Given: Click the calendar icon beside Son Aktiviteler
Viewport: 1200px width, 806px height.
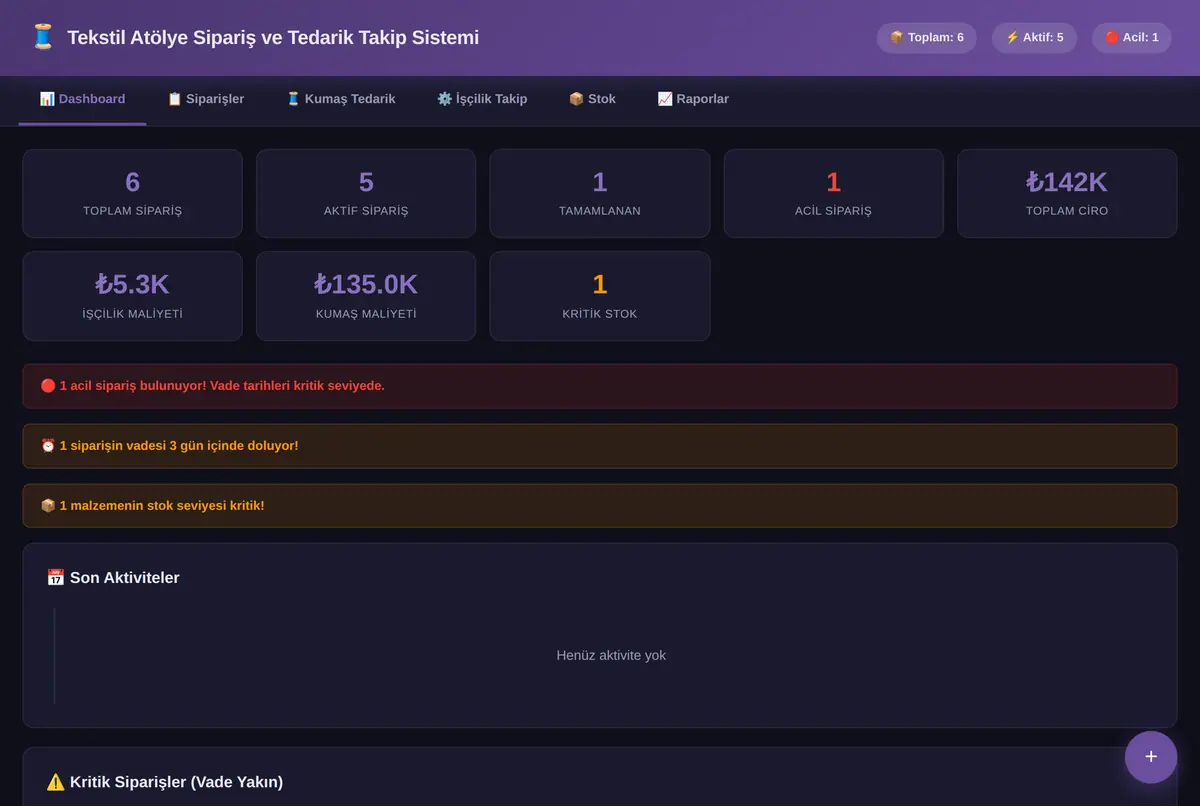Looking at the screenshot, I should [x=56, y=578].
